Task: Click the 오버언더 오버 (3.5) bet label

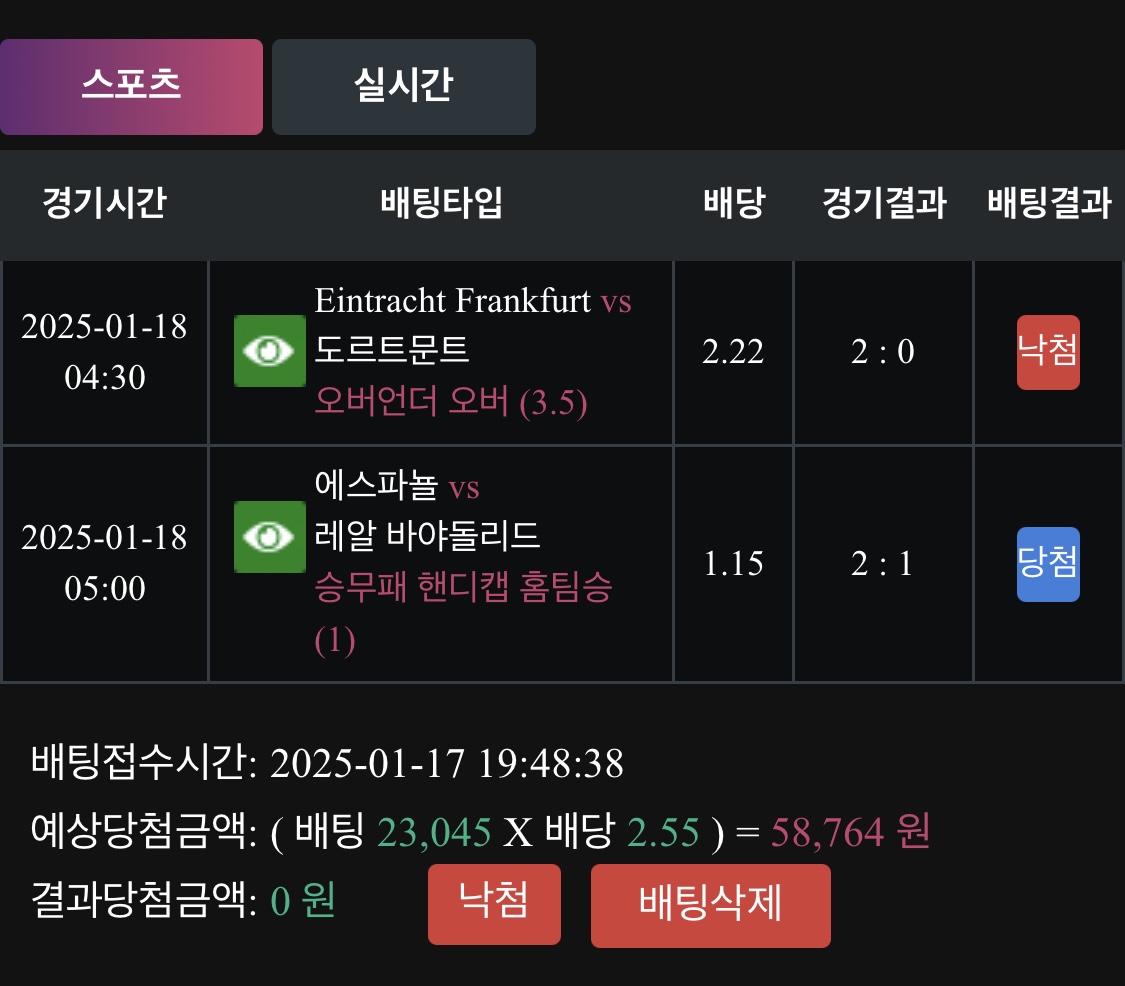Action: point(451,402)
